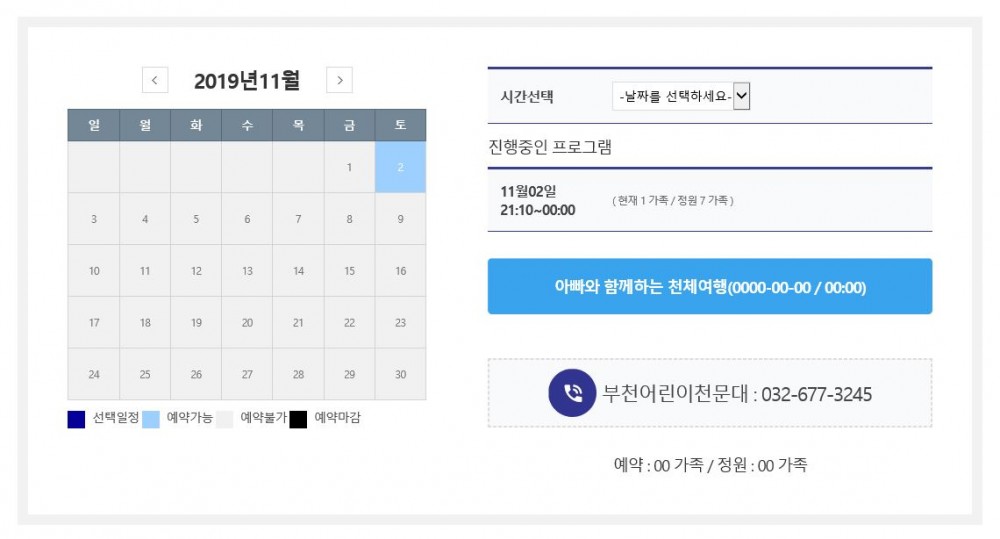Select November 2 on the calendar

400,167
